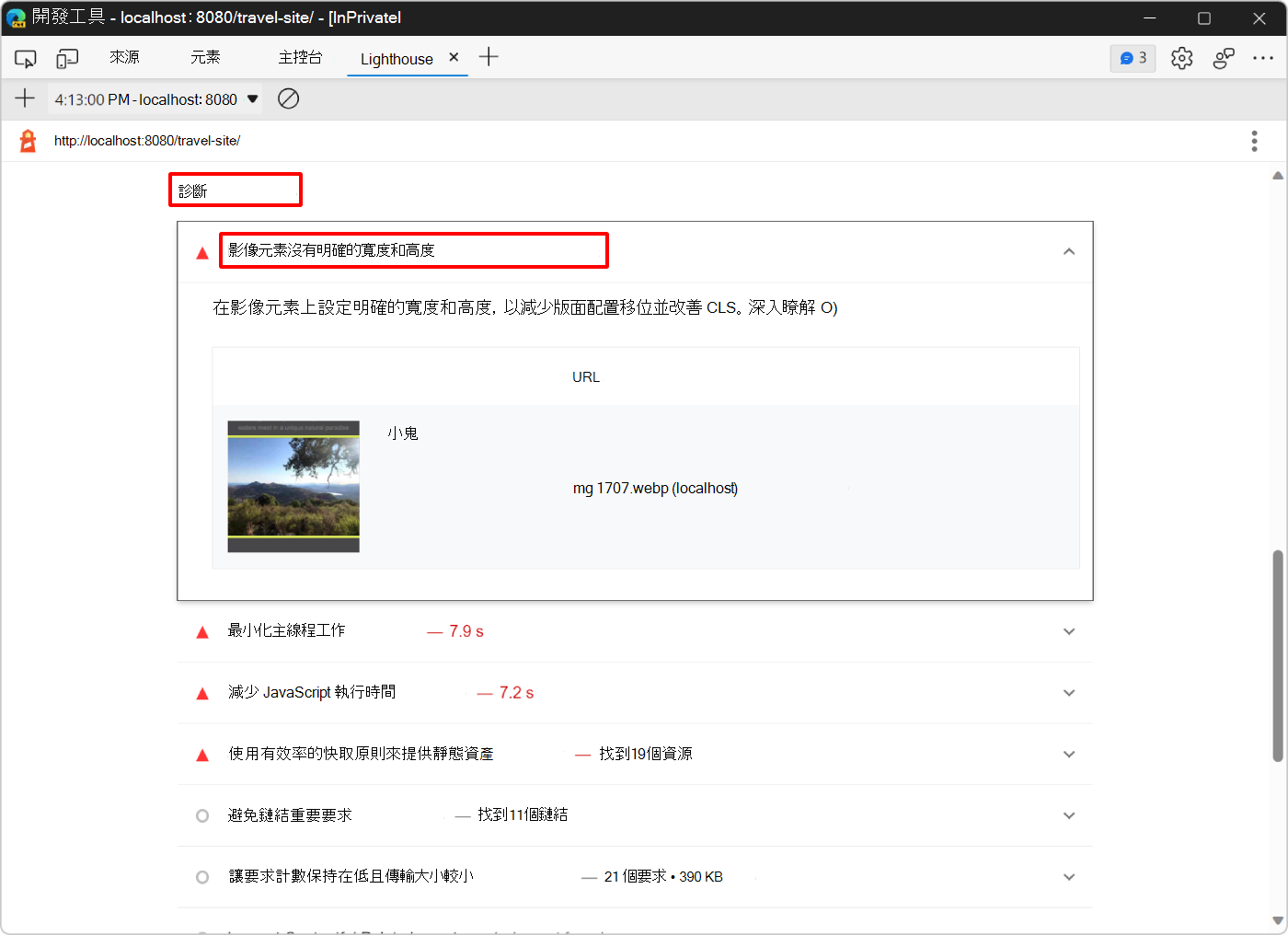This screenshot has width=1288, height=935.
Task: Click the landscape image thumbnail in the audit
Action: click(293, 486)
